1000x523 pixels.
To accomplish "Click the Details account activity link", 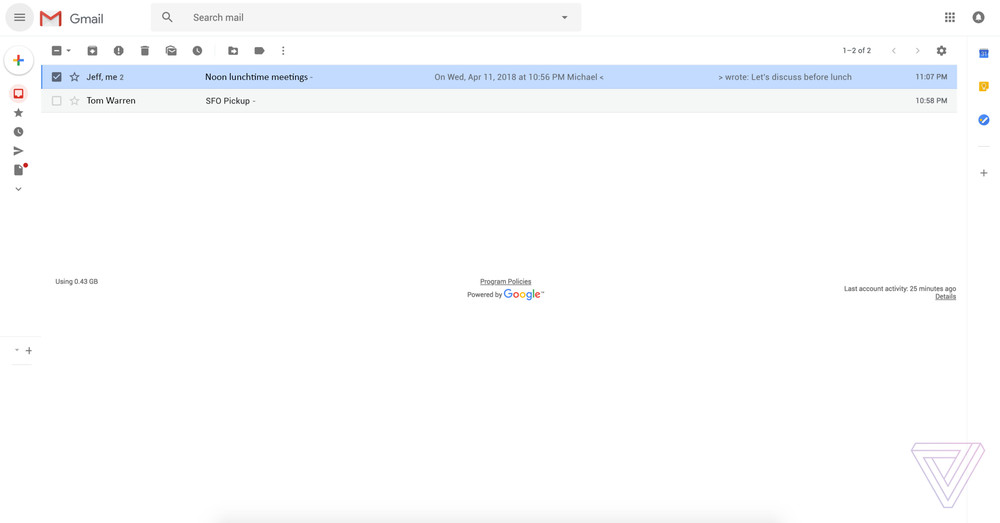I will (945, 297).
